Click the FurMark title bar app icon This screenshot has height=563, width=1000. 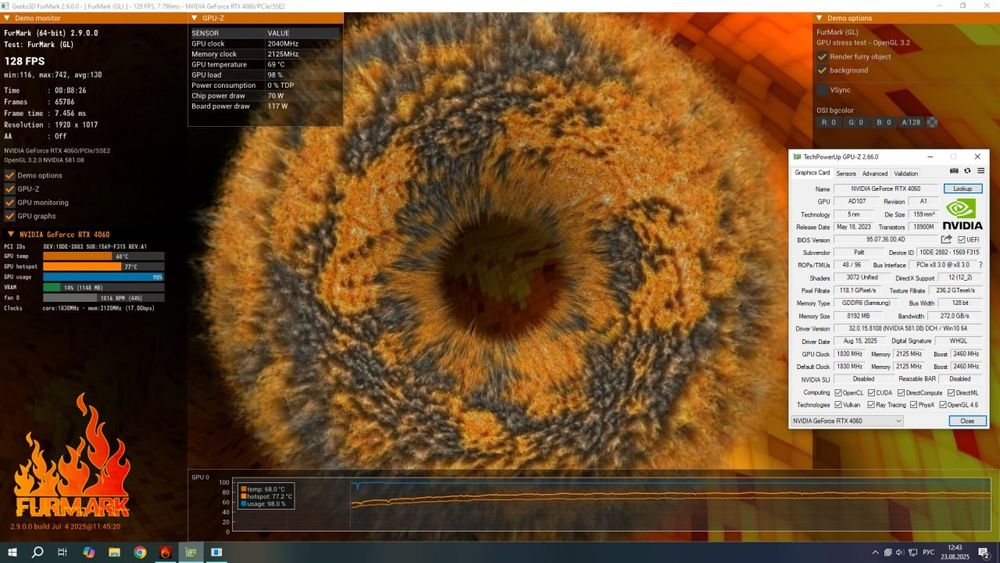(x=5, y=6)
